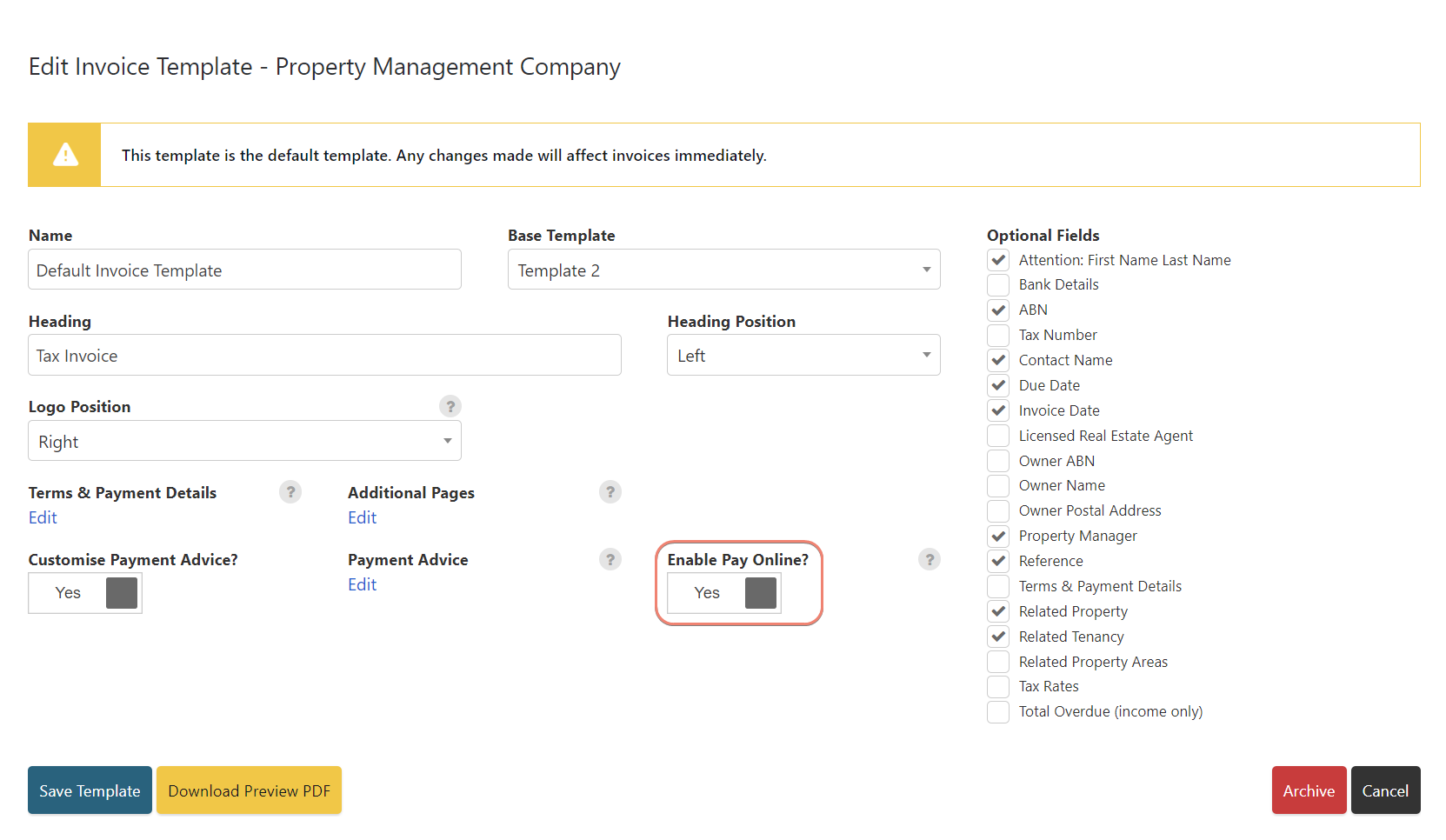This screenshot has height=840, width=1446.
Task: Open help icon for Enable Pay Online
Action: (930, 559)
